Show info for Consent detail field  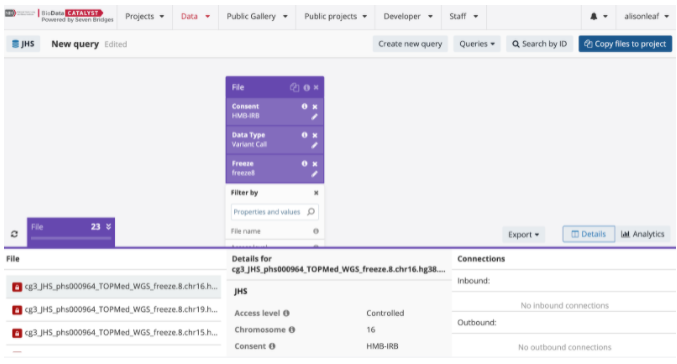(x=272, y=346)
